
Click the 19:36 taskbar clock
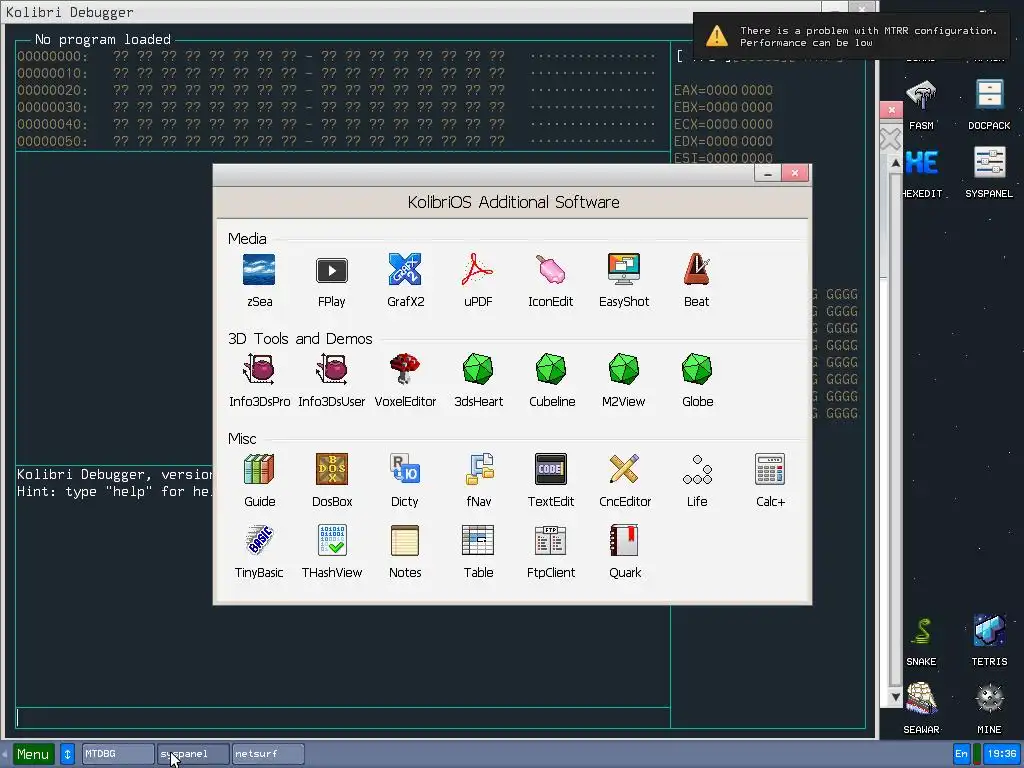click(1002, 754)
